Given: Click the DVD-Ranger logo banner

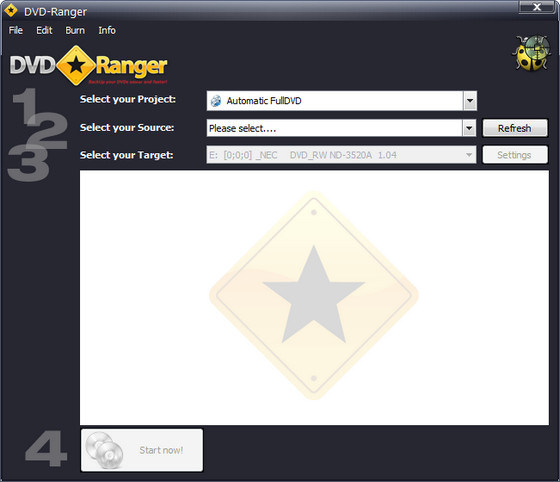Looking at the screenshot, I should pyautogui.click(x=88, y=66).
